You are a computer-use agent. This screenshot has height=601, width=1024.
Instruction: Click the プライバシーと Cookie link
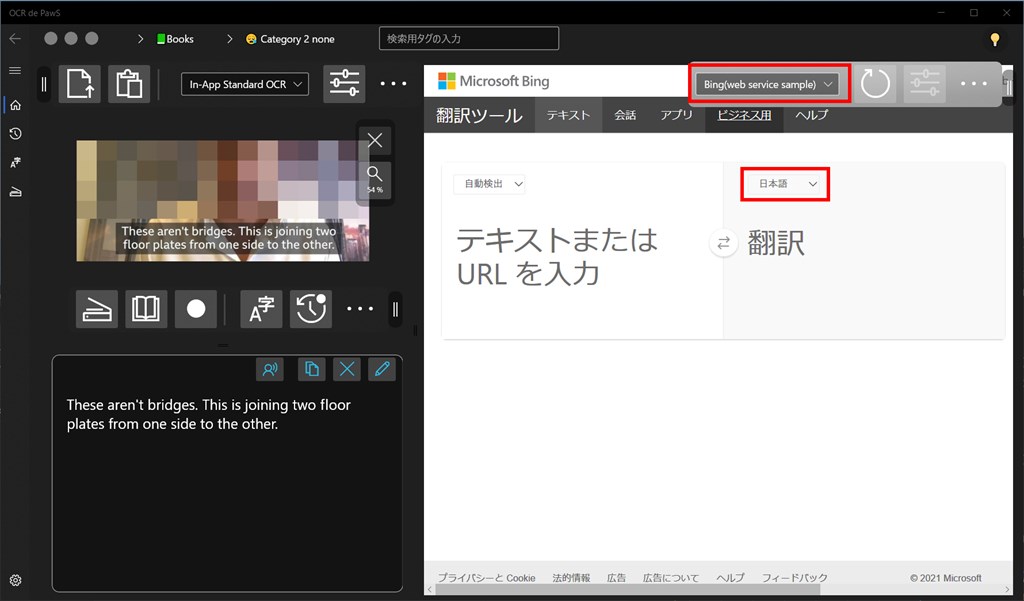(x=486, y=578)
